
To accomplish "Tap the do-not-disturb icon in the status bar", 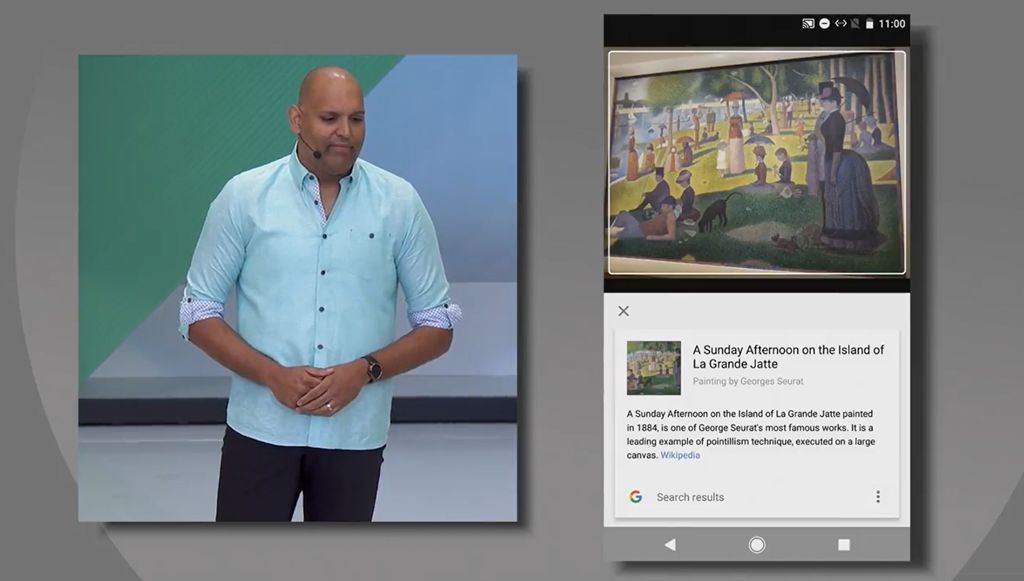I will (x=825, y=24).
